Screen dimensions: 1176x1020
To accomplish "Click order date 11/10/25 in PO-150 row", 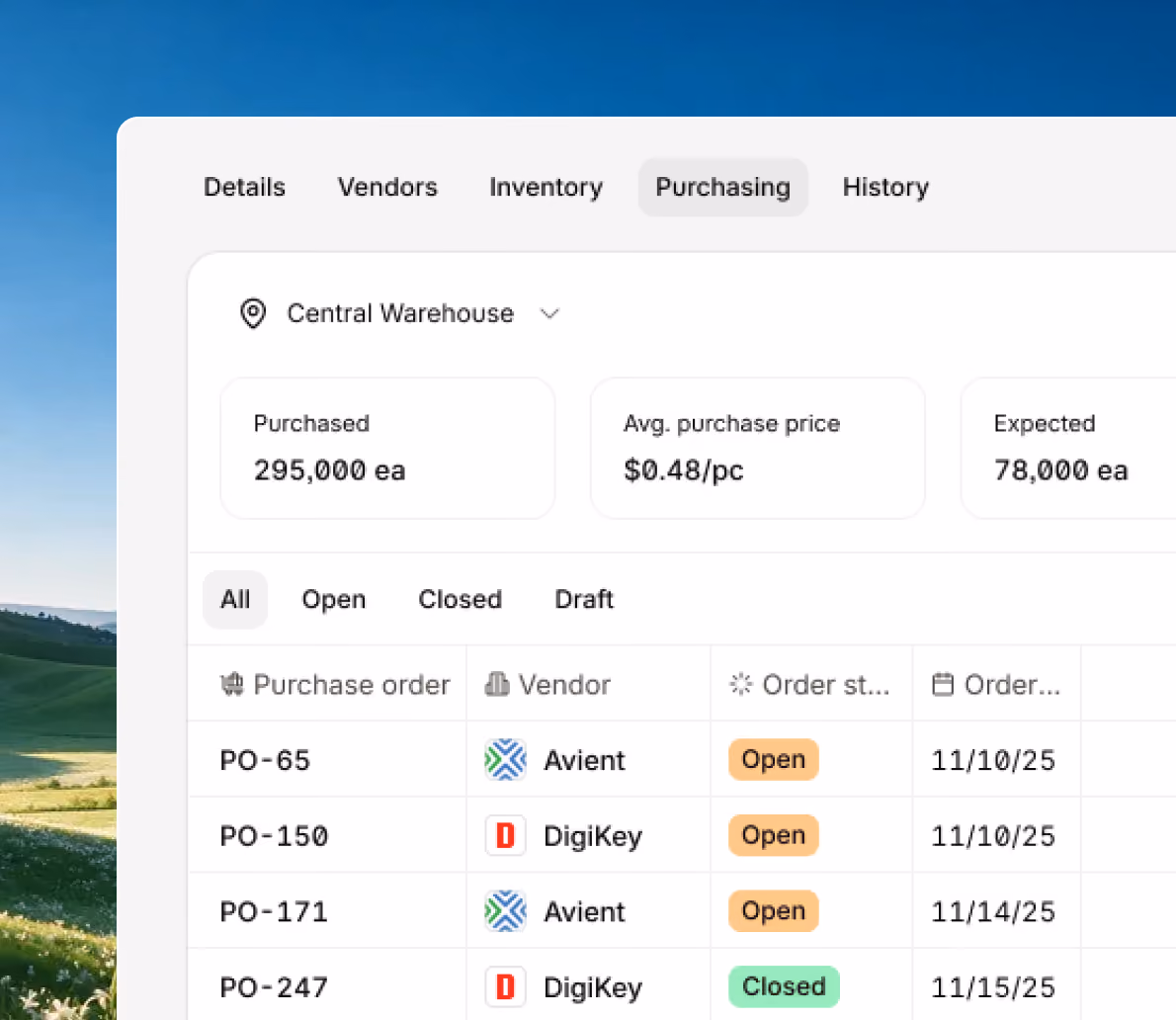I will point(993,835).
